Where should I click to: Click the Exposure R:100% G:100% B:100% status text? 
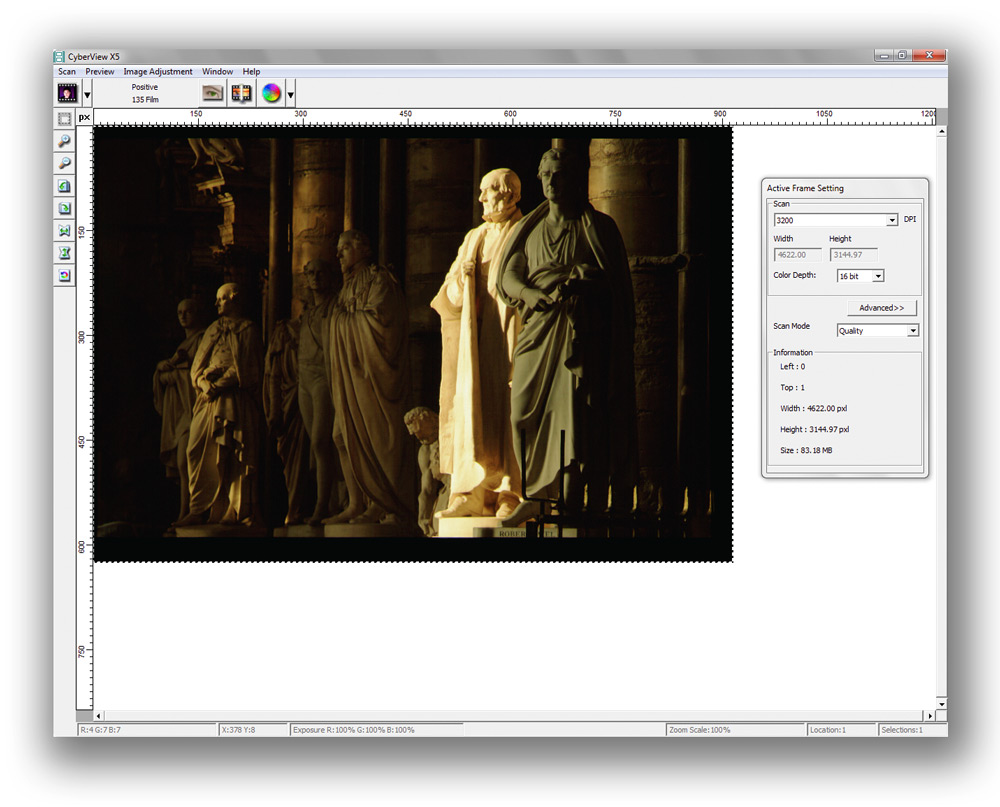[354, 730]
